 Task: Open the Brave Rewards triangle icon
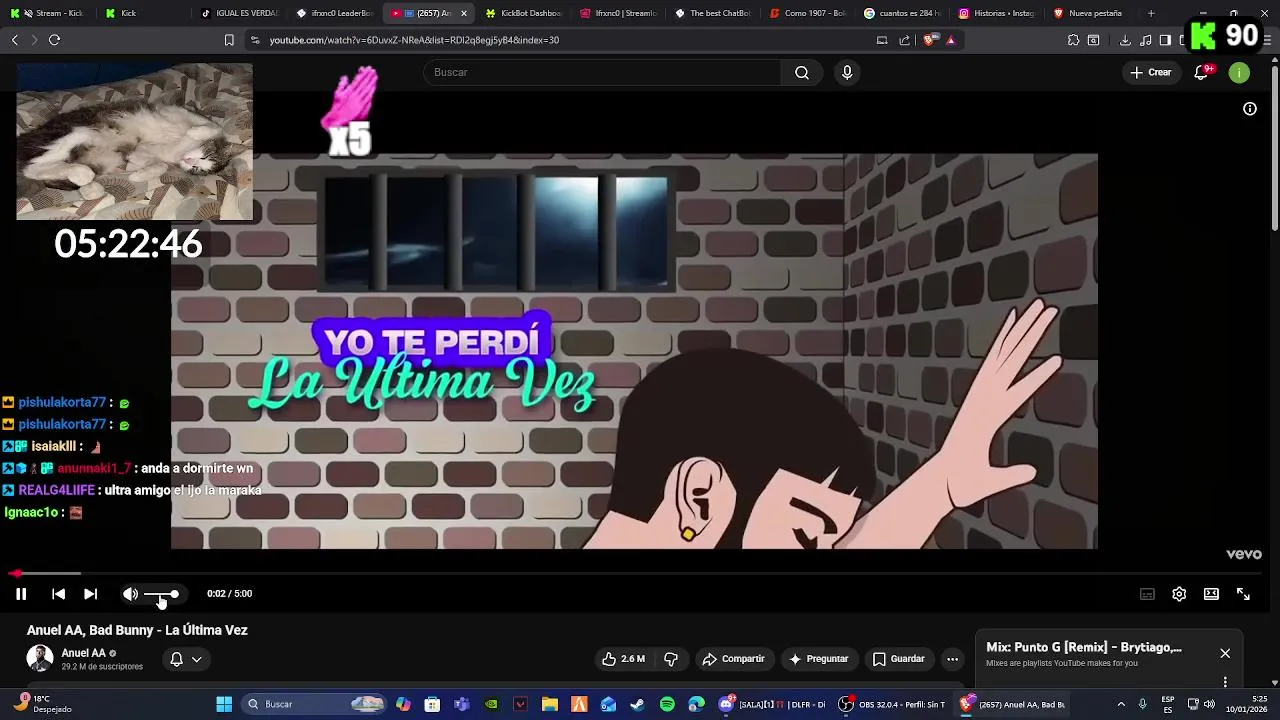950,40
